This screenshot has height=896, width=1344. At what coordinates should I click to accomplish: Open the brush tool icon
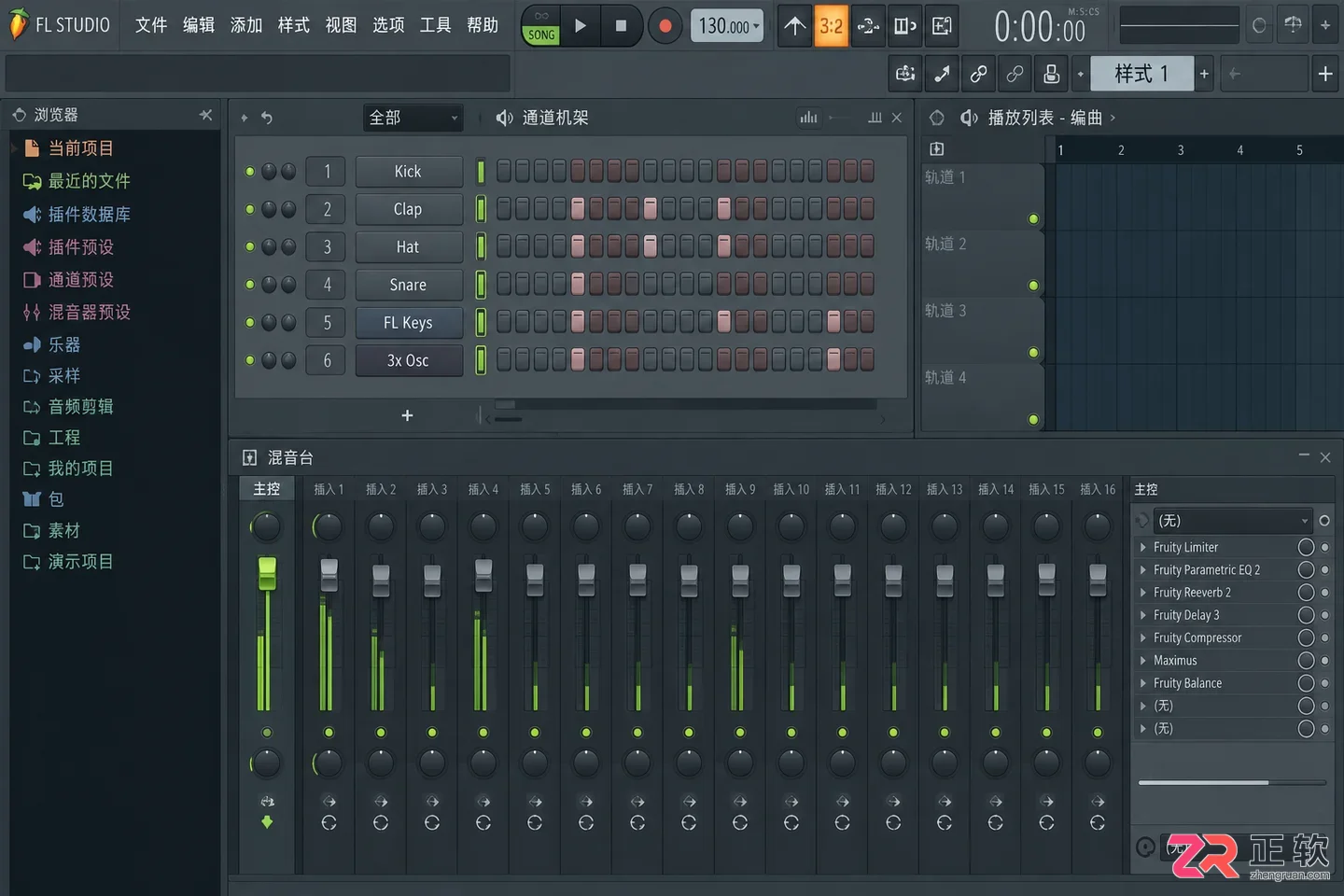(x=942, y=74)
